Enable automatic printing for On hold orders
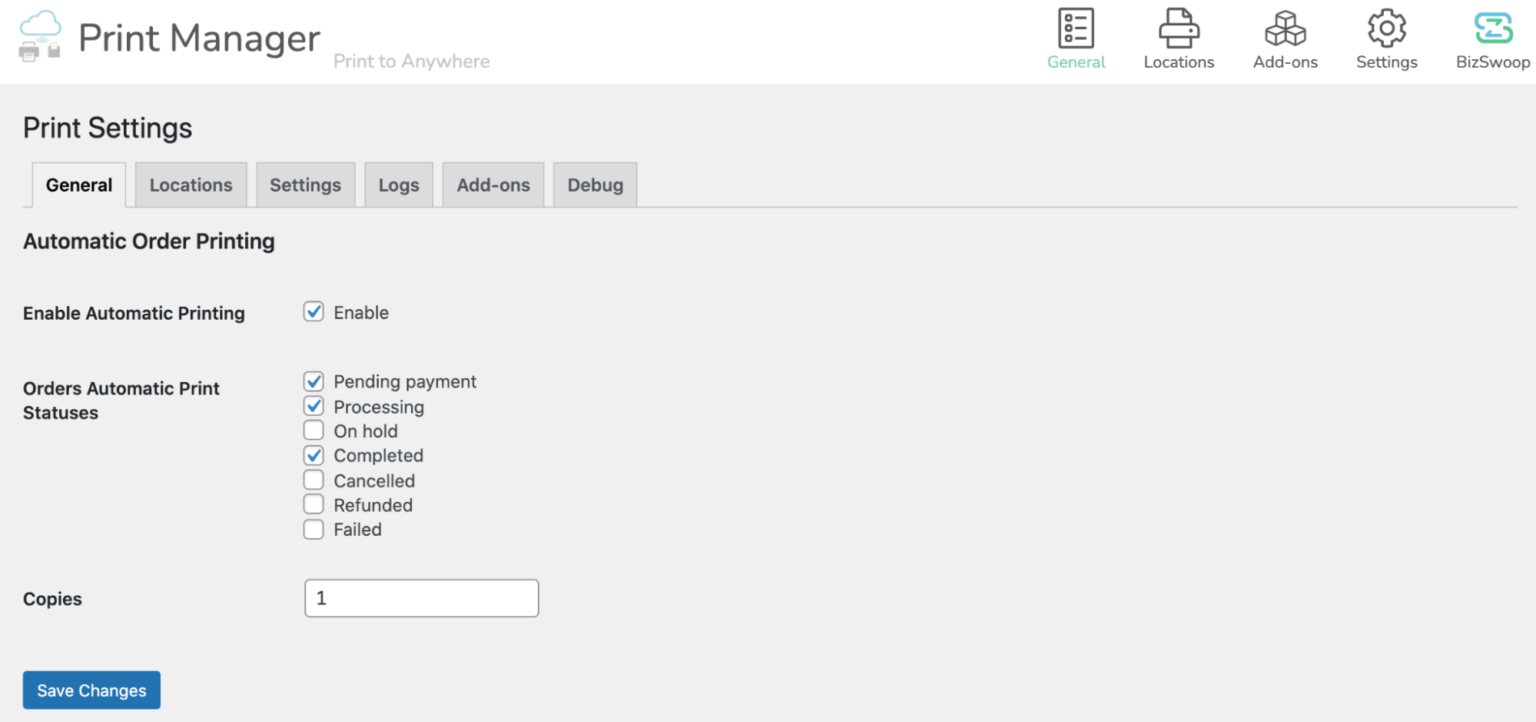The image size is (1536, 722). point(313,430)
